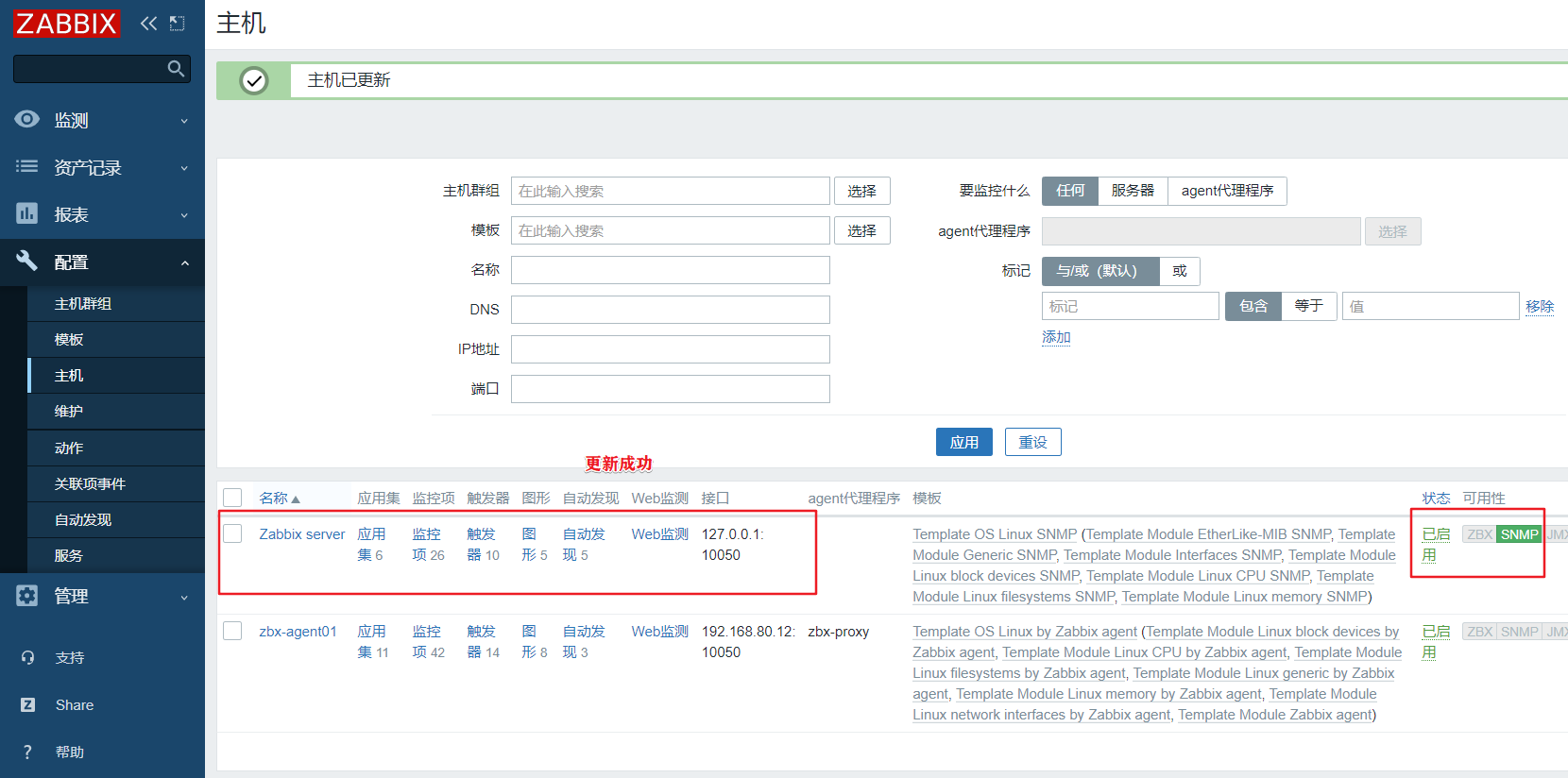This screenshot has height=778, width=1568.
Task: Sort hosts by 名称 column
Action: tap(280, 498)
